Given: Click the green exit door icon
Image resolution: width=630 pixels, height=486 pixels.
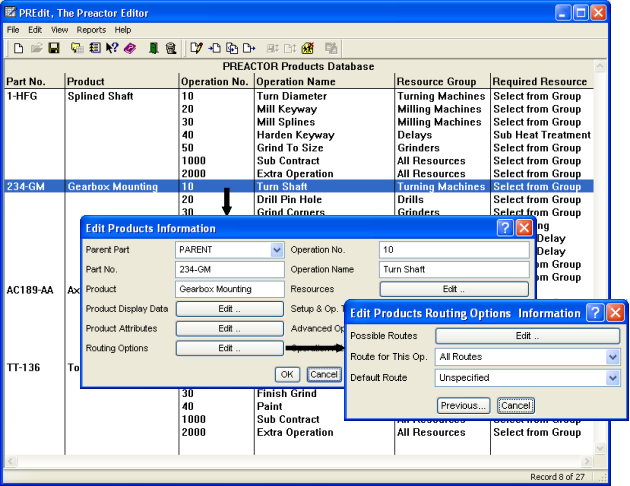Looking at the screenshot, I should 153,49.
